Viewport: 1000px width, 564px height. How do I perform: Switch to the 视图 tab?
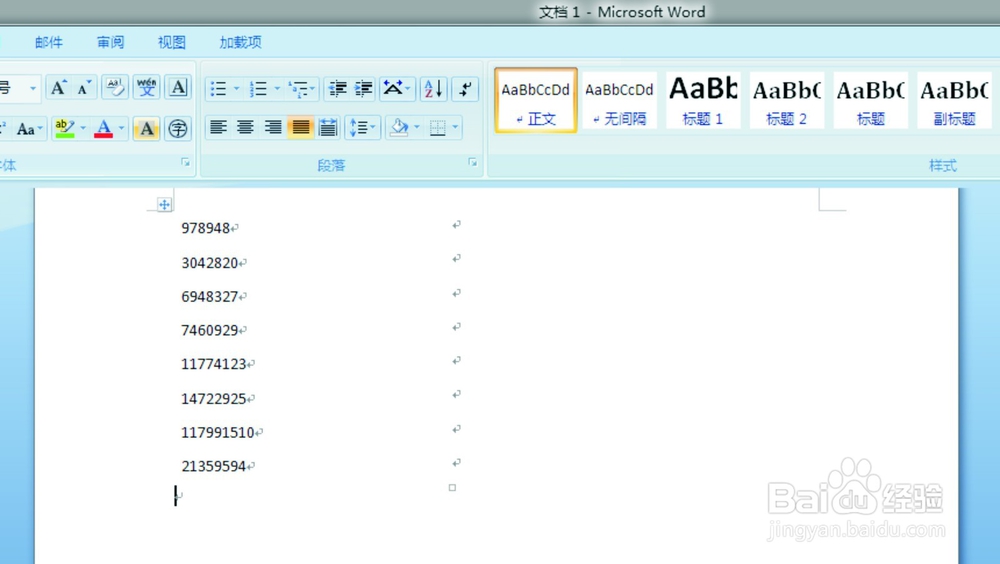tap(172, 42)
